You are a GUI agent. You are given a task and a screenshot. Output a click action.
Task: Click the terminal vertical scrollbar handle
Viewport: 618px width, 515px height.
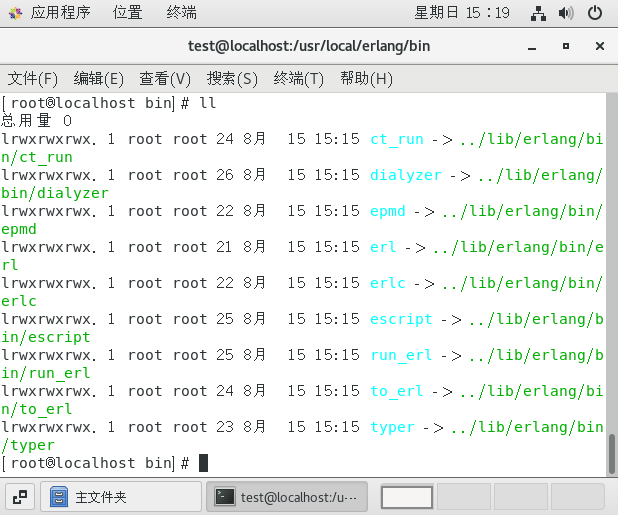(612, 454)
